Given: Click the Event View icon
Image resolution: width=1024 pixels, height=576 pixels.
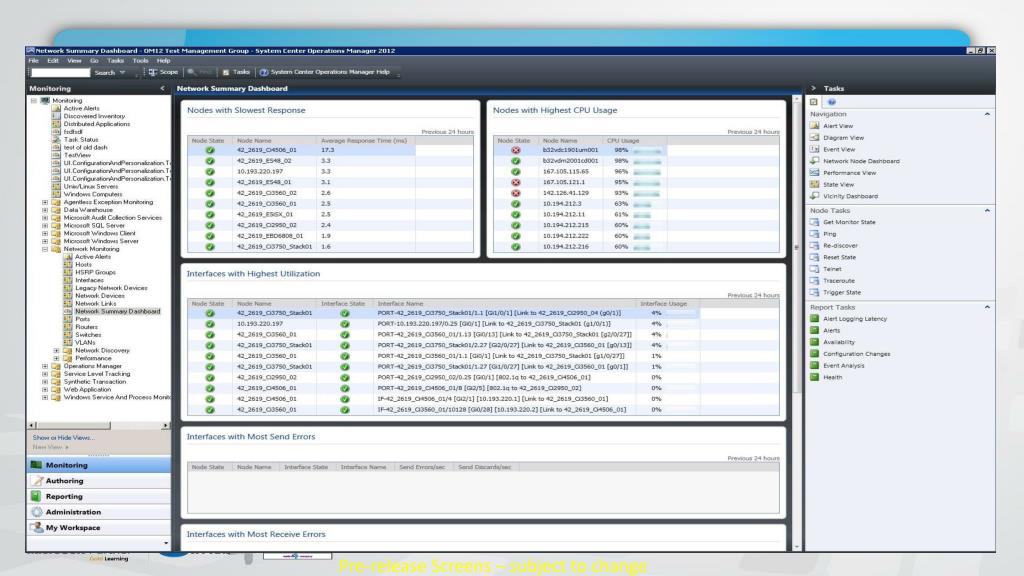Looking at the screenshot, I should pyautogui.click(x=814, y=149).
